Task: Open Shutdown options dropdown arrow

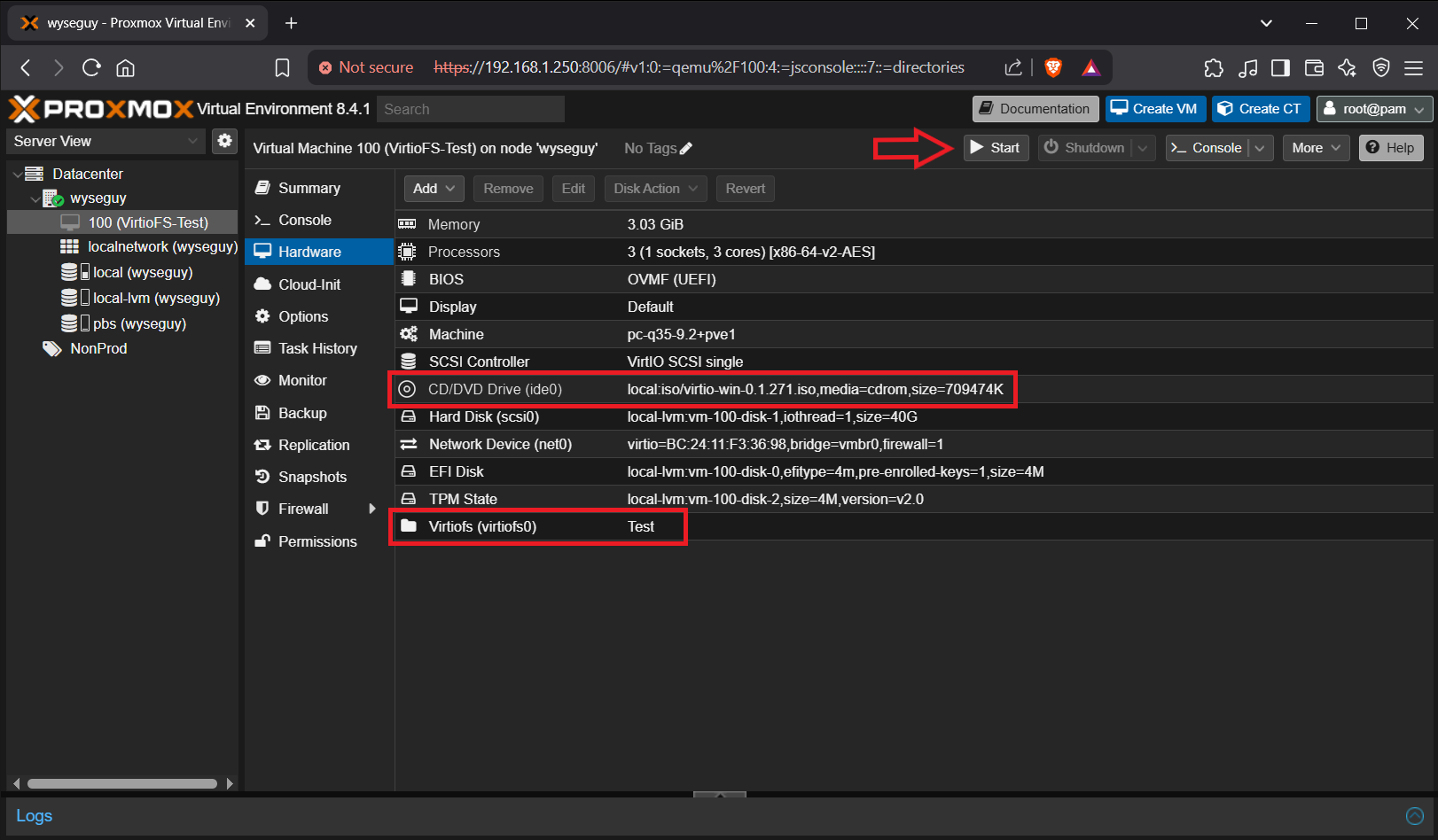Action: click(1144, 148)
